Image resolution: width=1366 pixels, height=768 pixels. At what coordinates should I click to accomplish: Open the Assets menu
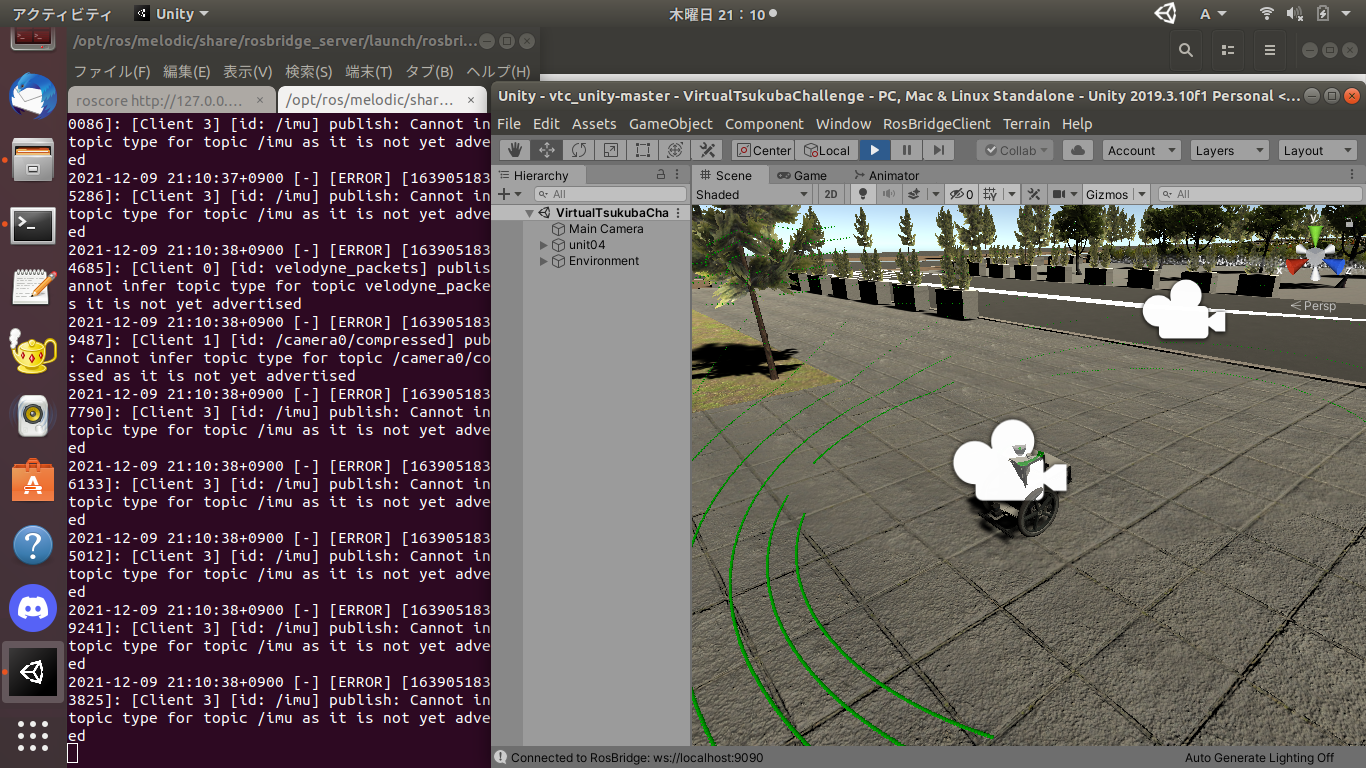coord(594,124)
